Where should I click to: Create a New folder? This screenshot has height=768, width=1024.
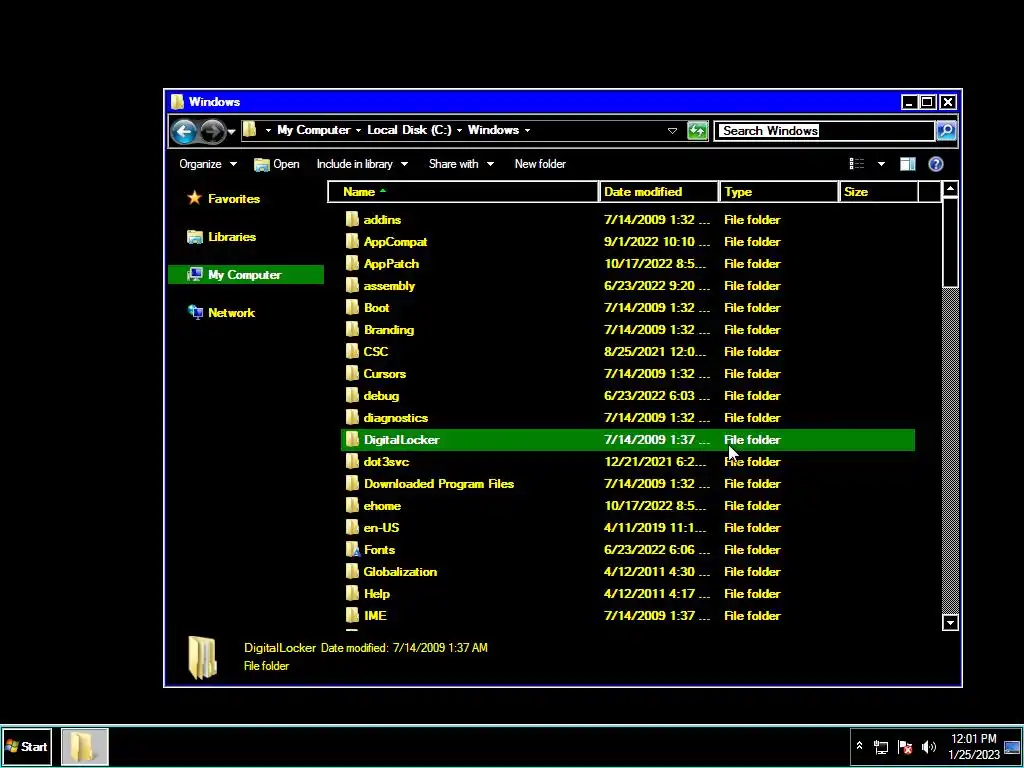coord(540,164)
